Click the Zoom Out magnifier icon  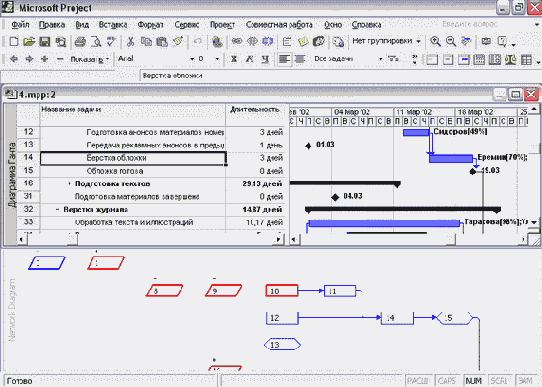click(x=450, y=42)
